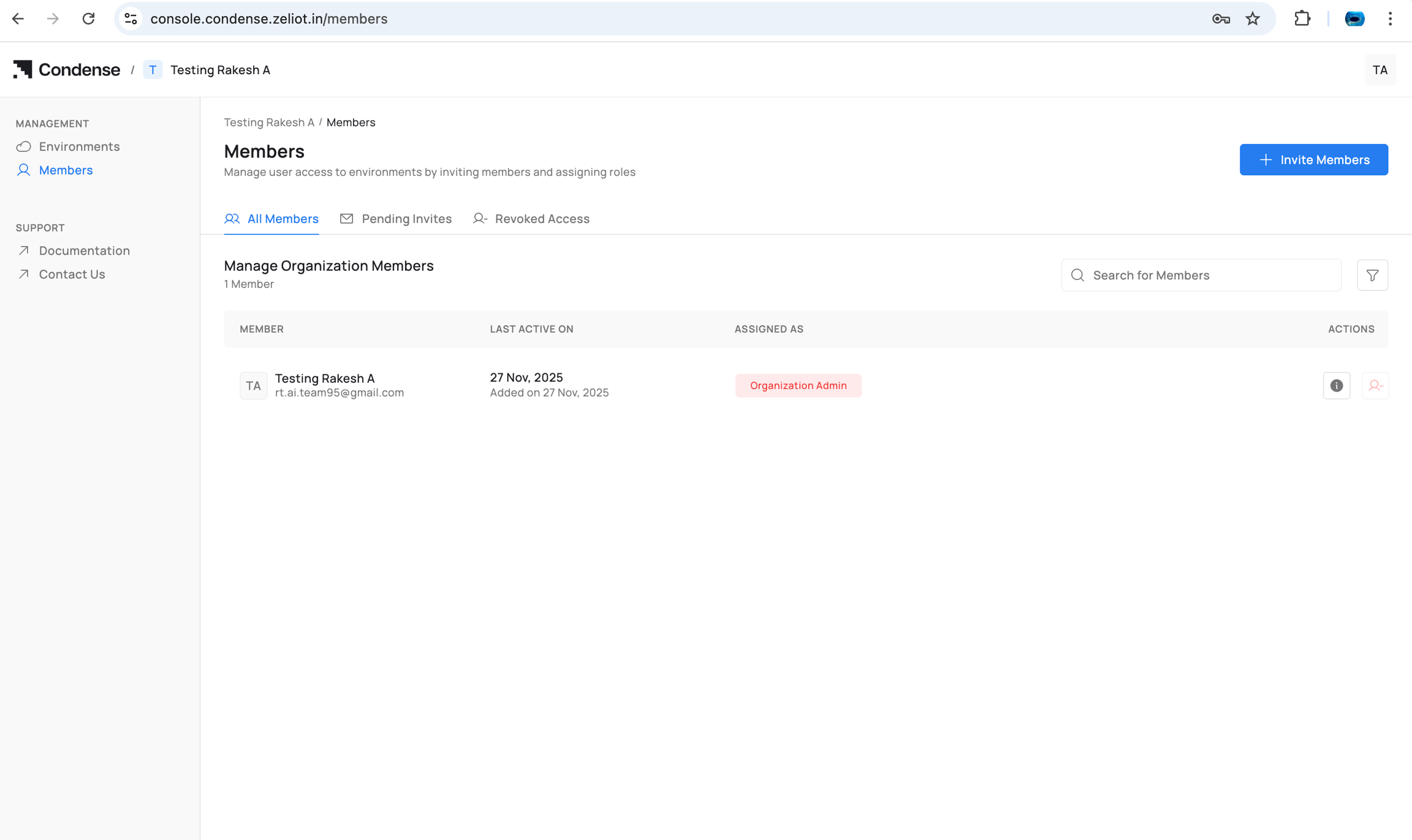Viewport: 1412px width, 840px height.
Task: Switch to the Pending Invites tab
Action: pos(396,219)
